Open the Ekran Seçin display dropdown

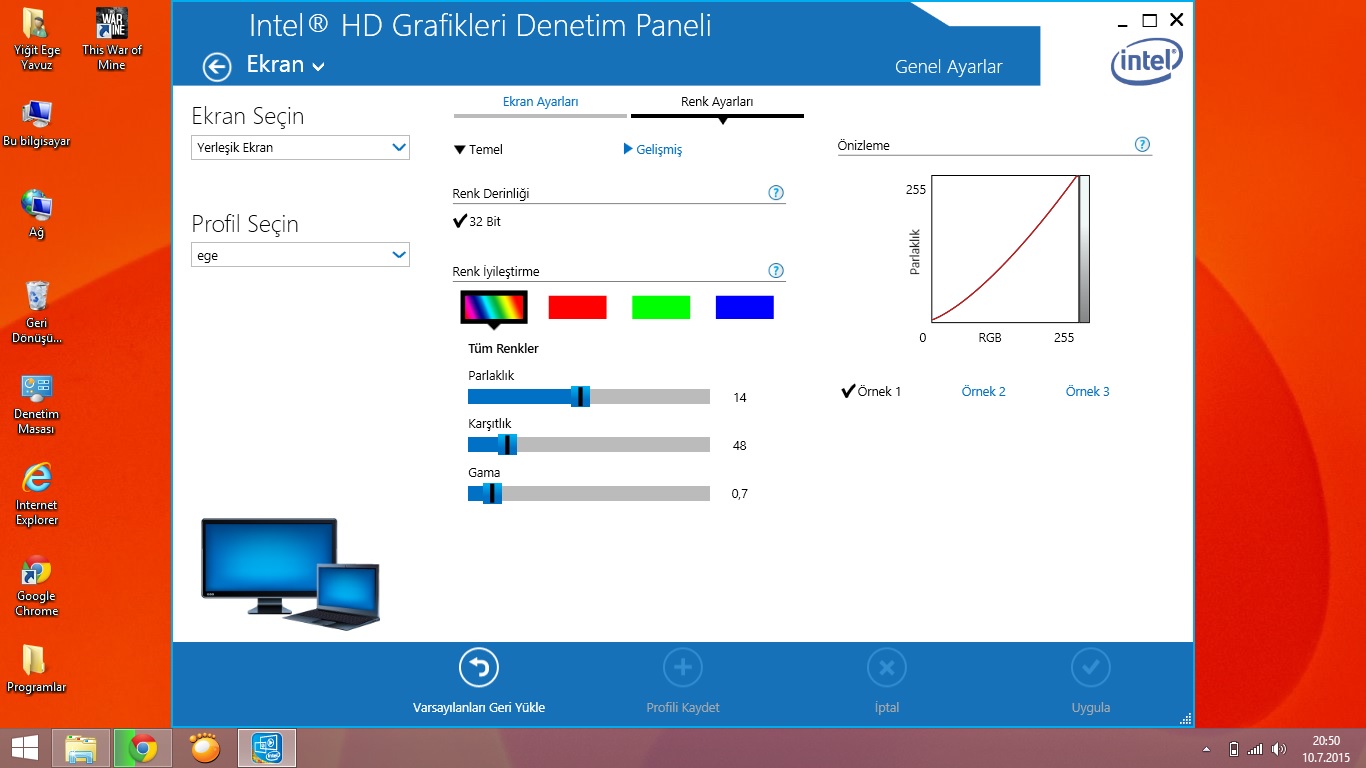coord(300,148)
